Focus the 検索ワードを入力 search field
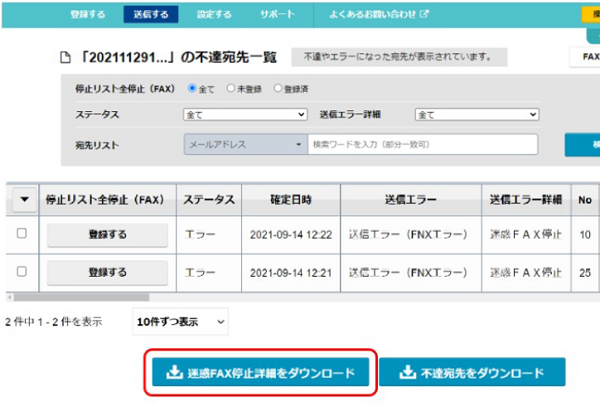 423,144
